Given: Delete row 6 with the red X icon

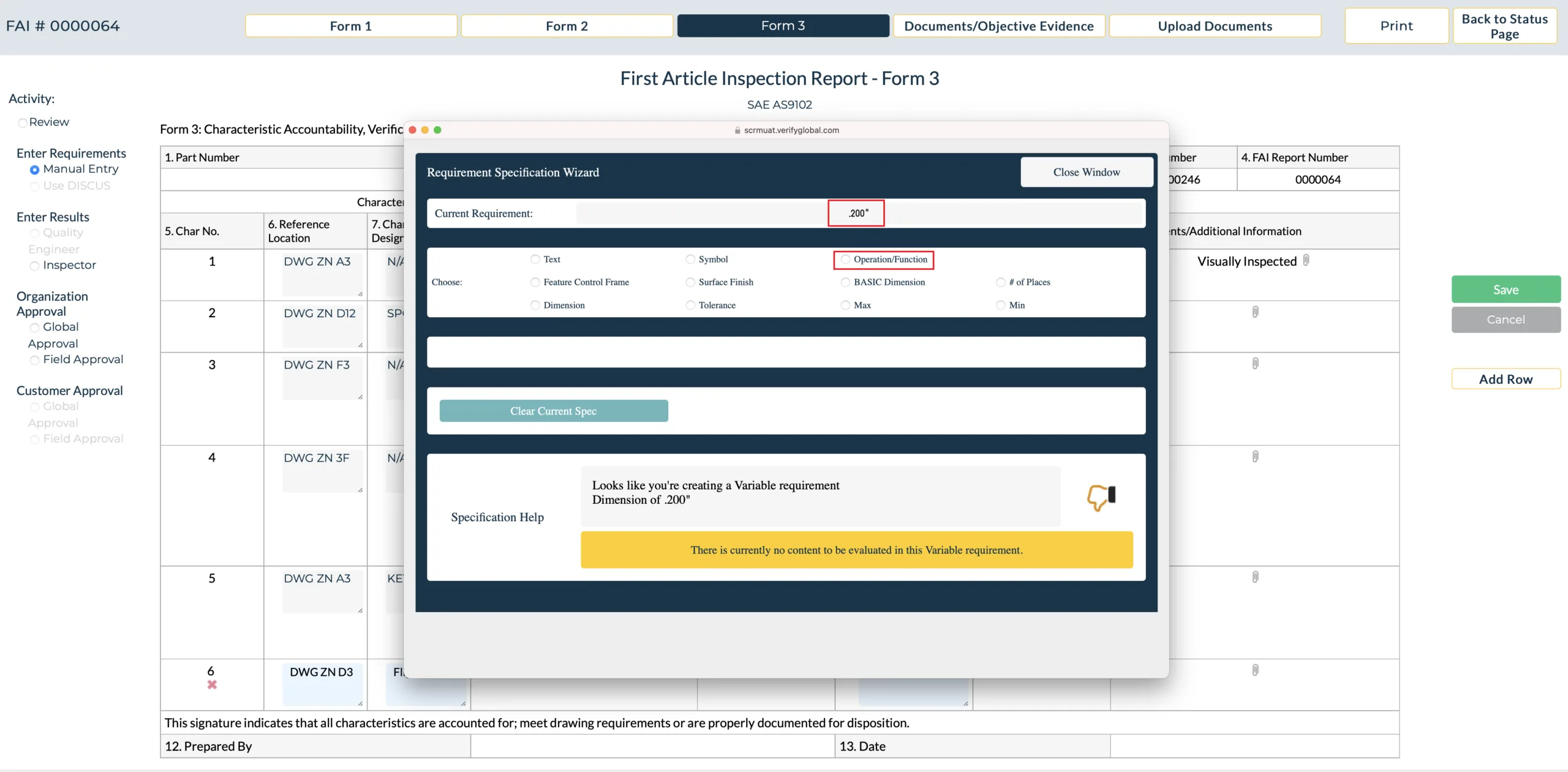Looking at the screenshot, I should (x=212, y=685).
